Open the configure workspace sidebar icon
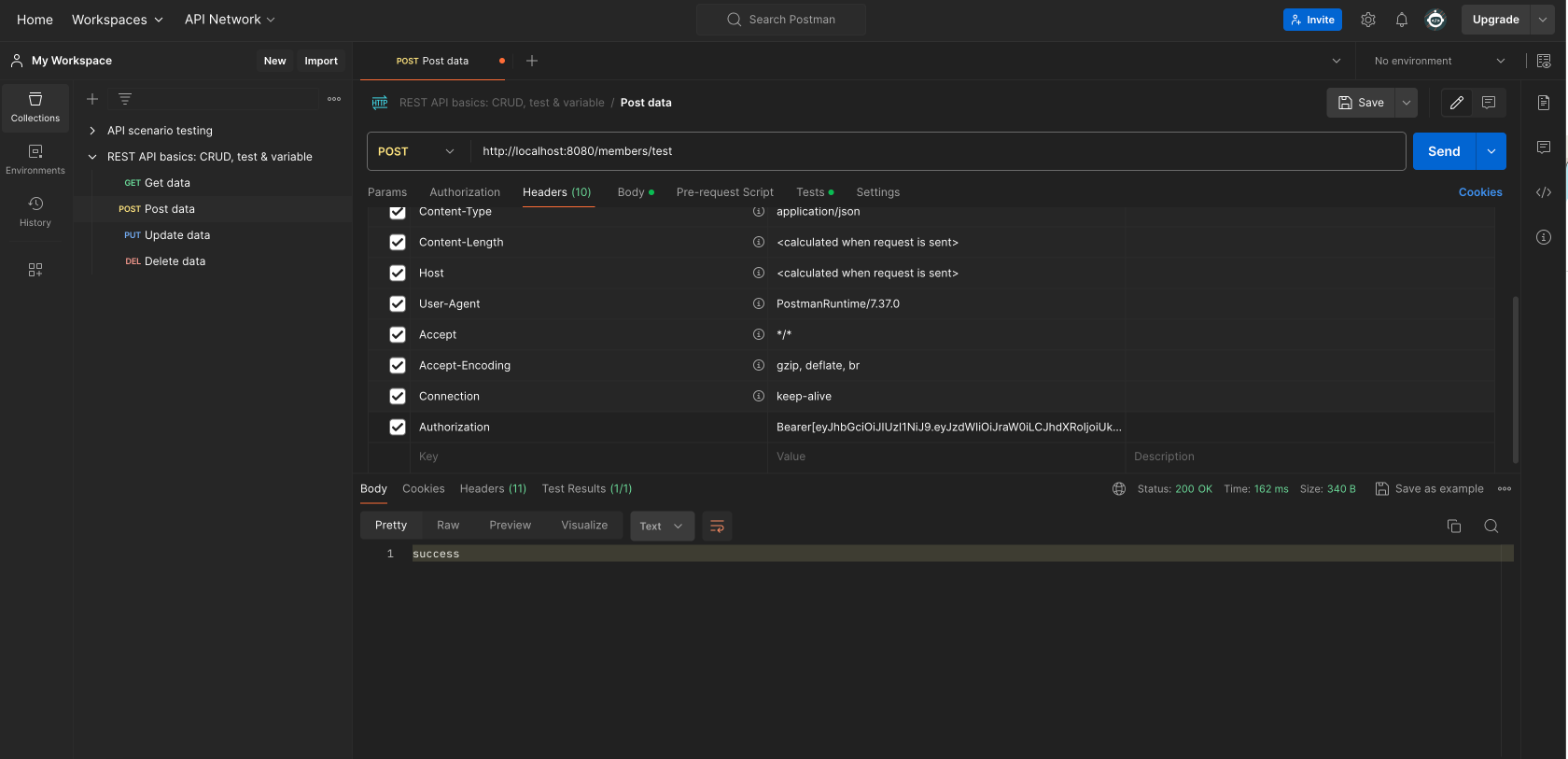This screenshot has width=1568, height=759. pos(35,270)
